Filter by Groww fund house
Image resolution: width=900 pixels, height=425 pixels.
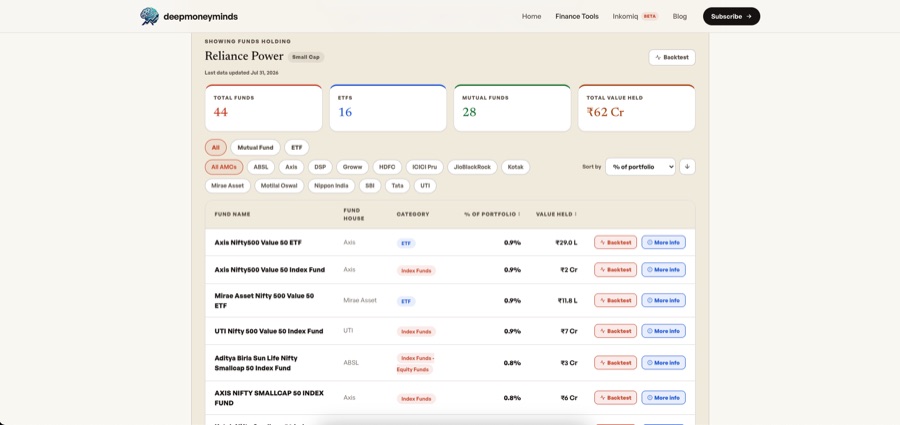point(352,167)
